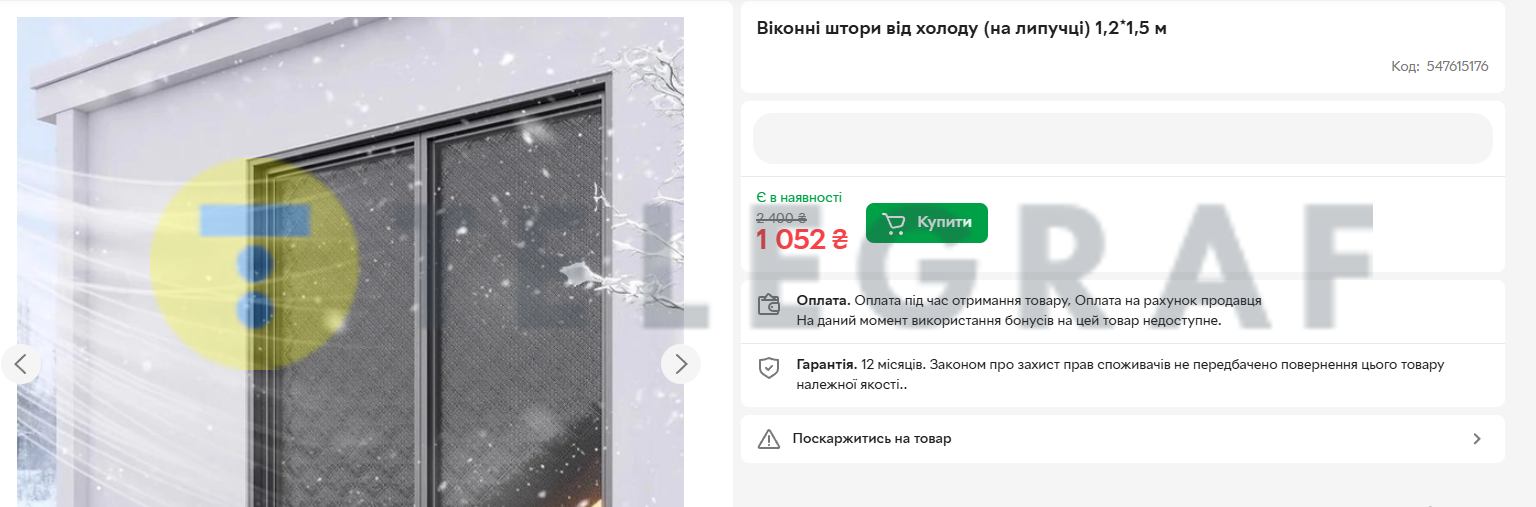Click the green Є в наявності status

799,198
